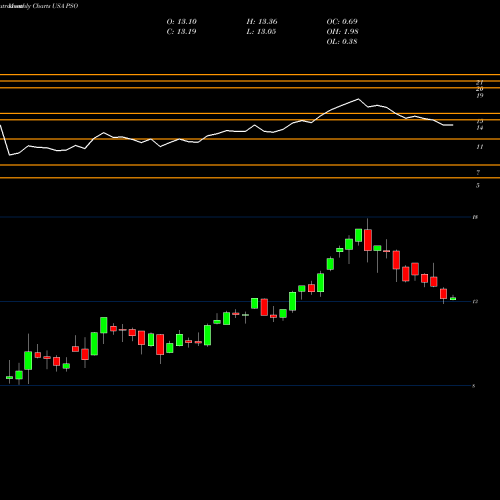Click the 12 price axis label
Viewport: 500px width, 500px height.
[475, 302]
